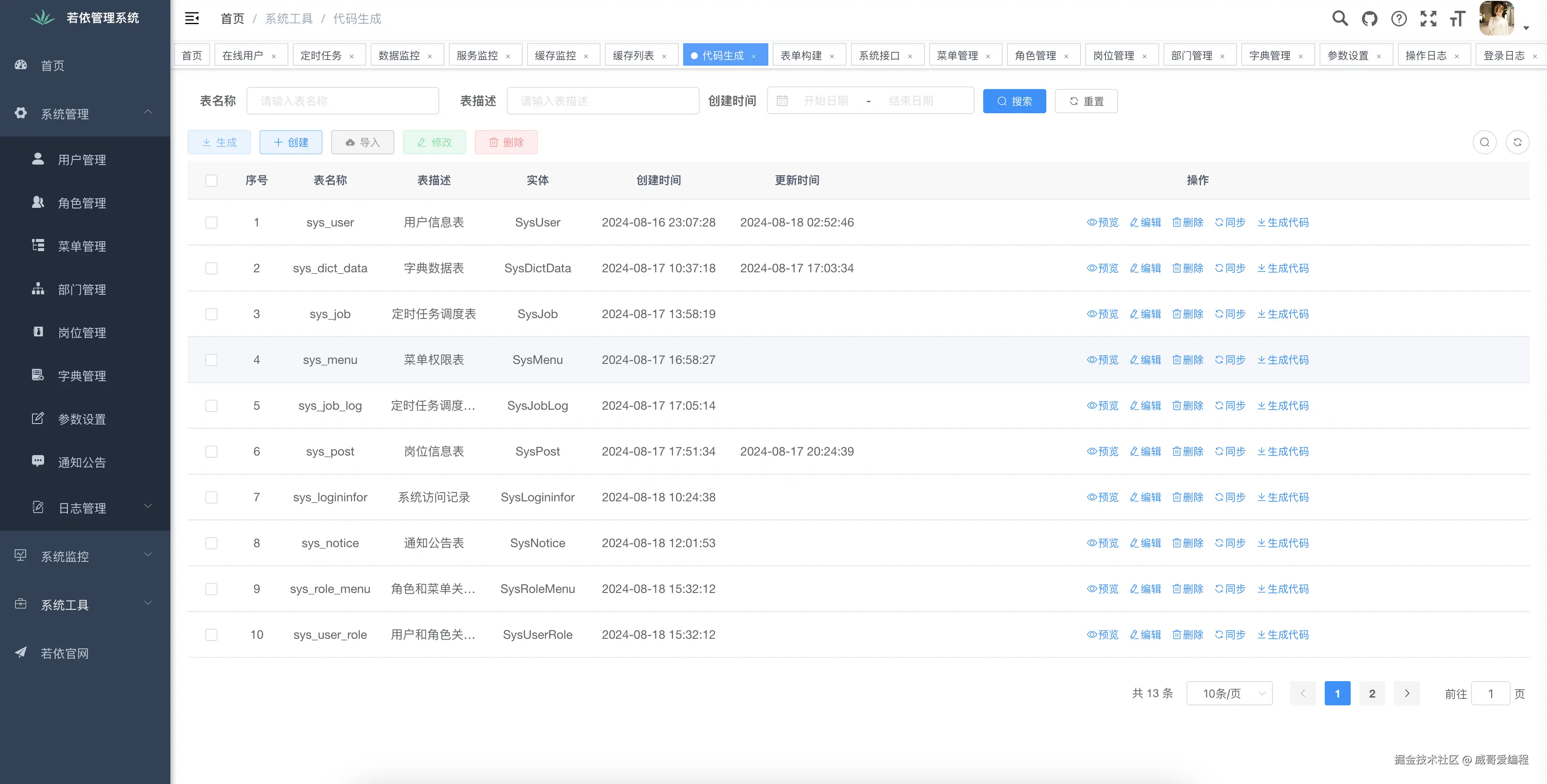1547x784 pixels.
Task: Tick the checkbox for sys_menu row
Action: pyautogui.click(x=211, y=360)
